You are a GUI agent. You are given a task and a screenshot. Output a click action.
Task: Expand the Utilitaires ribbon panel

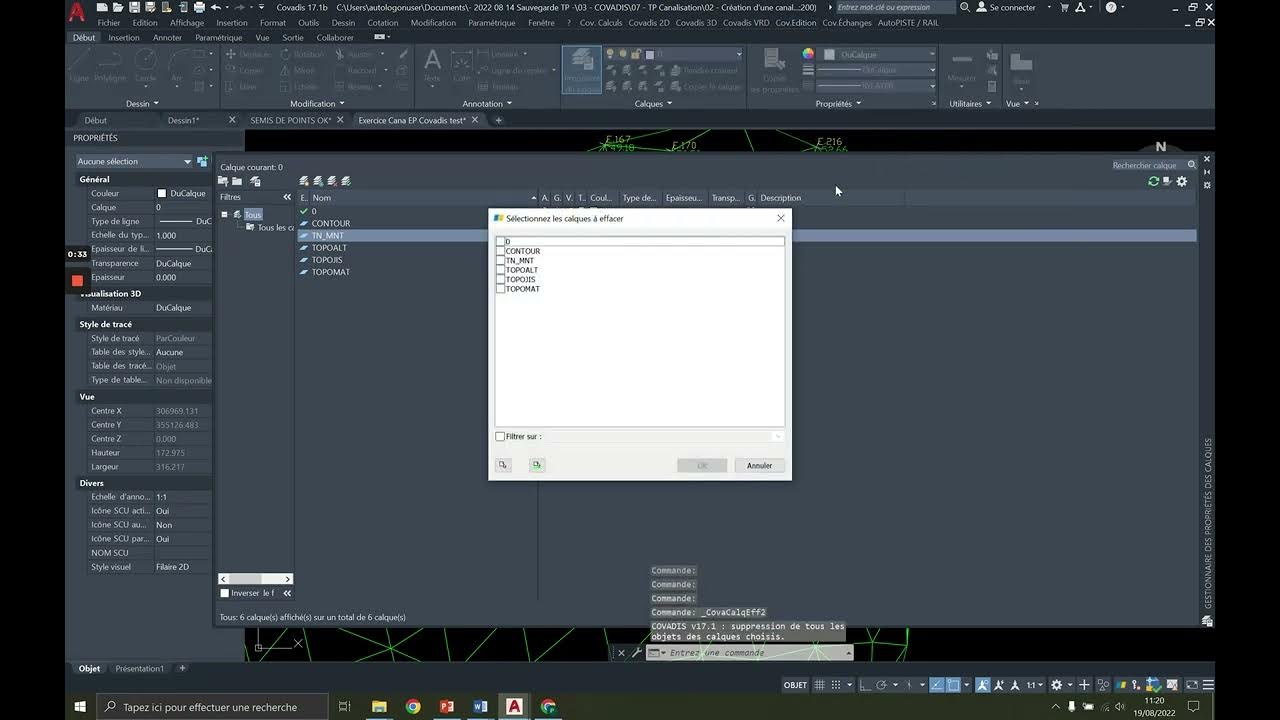point(970,103)
